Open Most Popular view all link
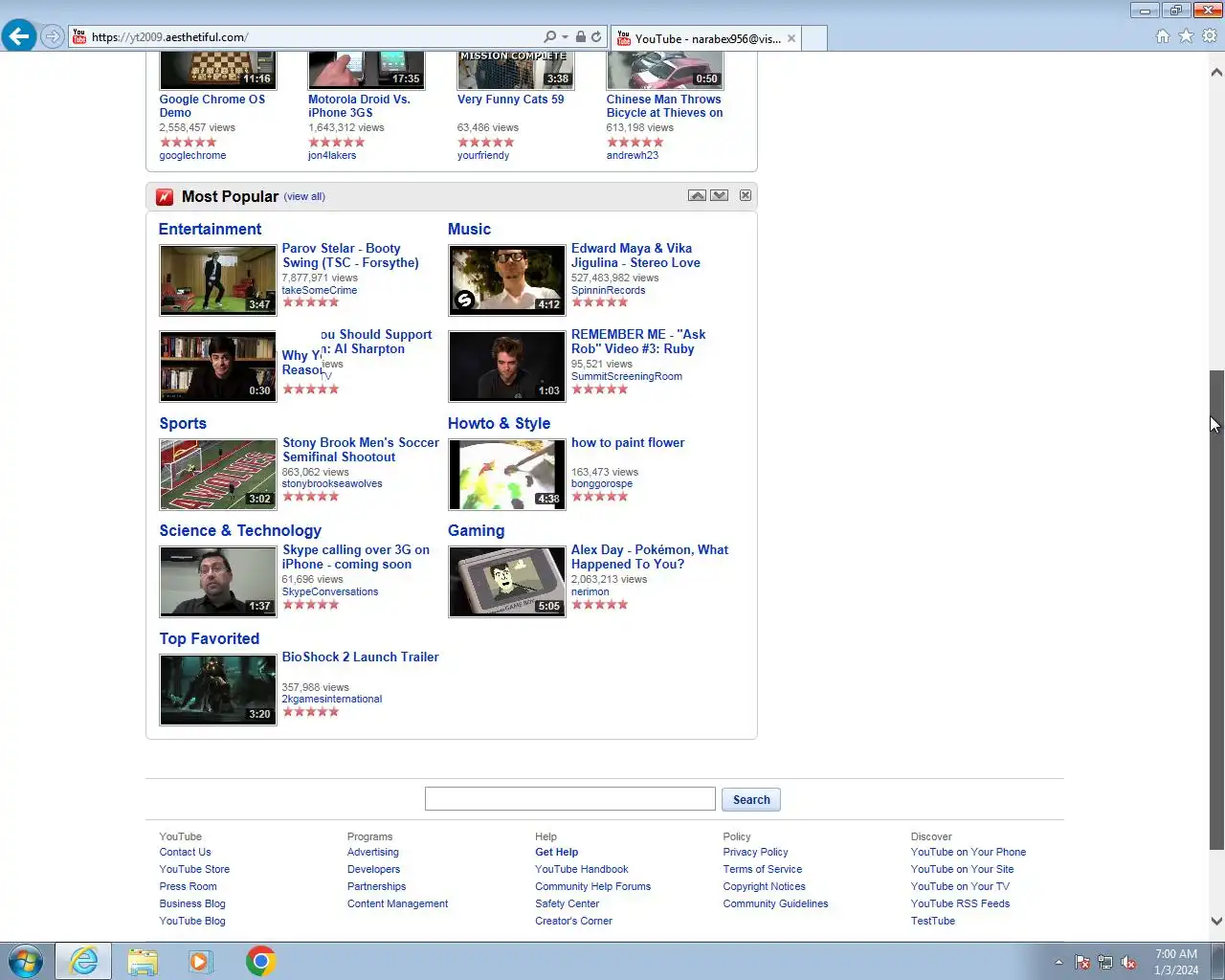 [x=304, y=196]
